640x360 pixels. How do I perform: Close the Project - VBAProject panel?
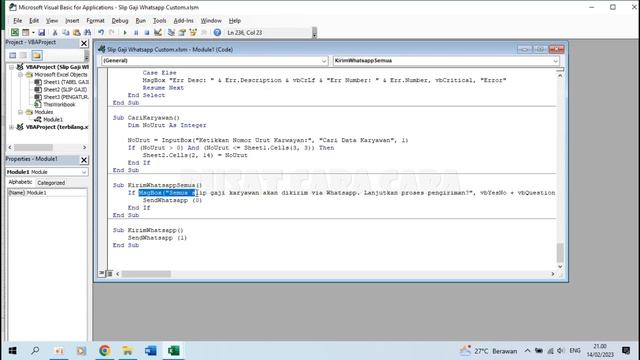[84, 43]
